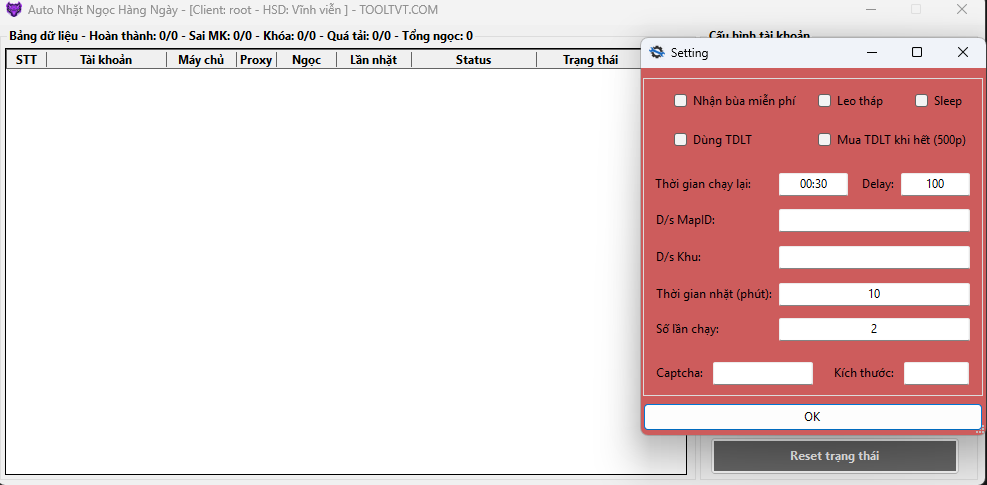
Task: Click the purple app icon in the title bar
Action: point(14,9)
